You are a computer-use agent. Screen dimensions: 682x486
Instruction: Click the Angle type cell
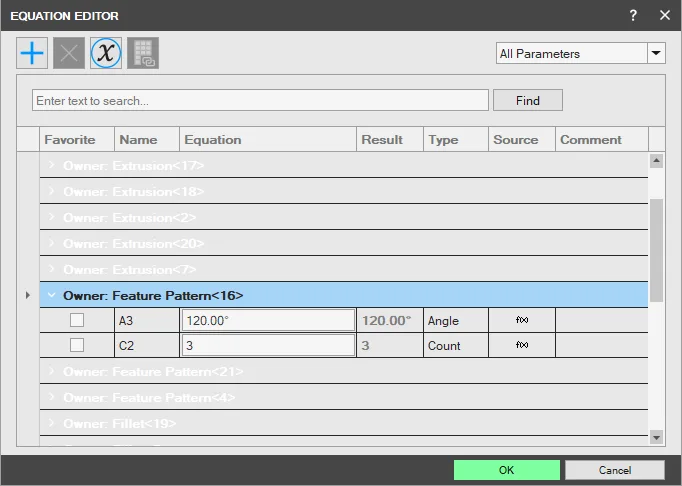tap(456, 320)
